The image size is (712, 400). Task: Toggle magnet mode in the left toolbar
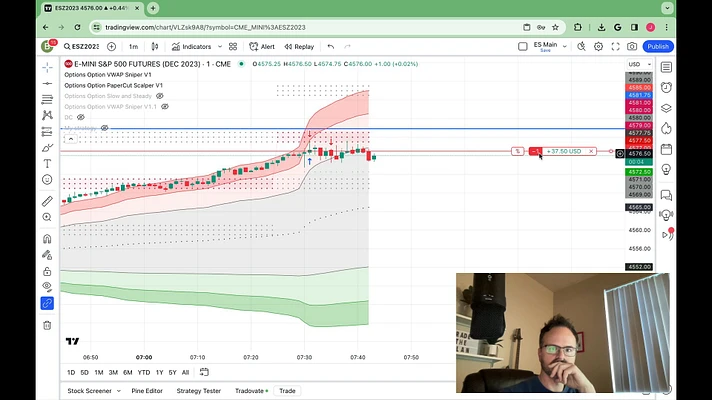tap(47, 239)
